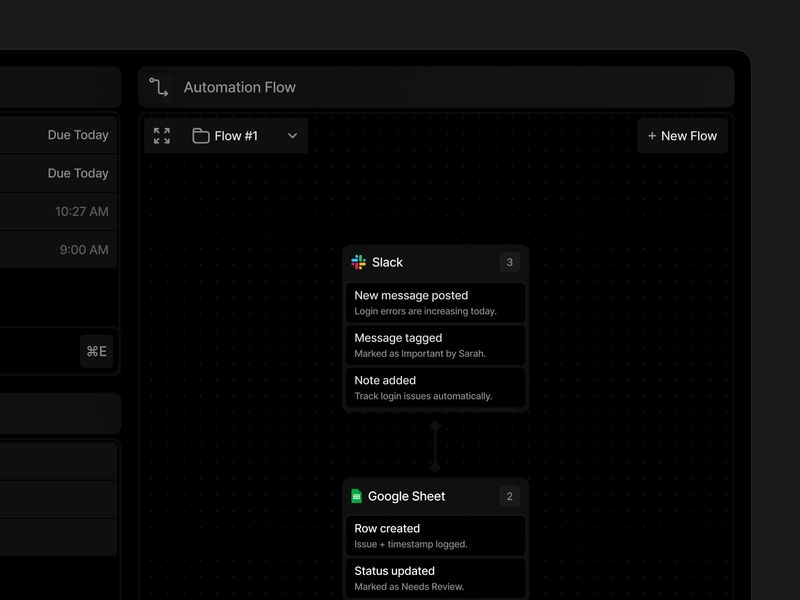800x600 pixels.
Task: Select the New message posted event card
Action: coord(436,302)
